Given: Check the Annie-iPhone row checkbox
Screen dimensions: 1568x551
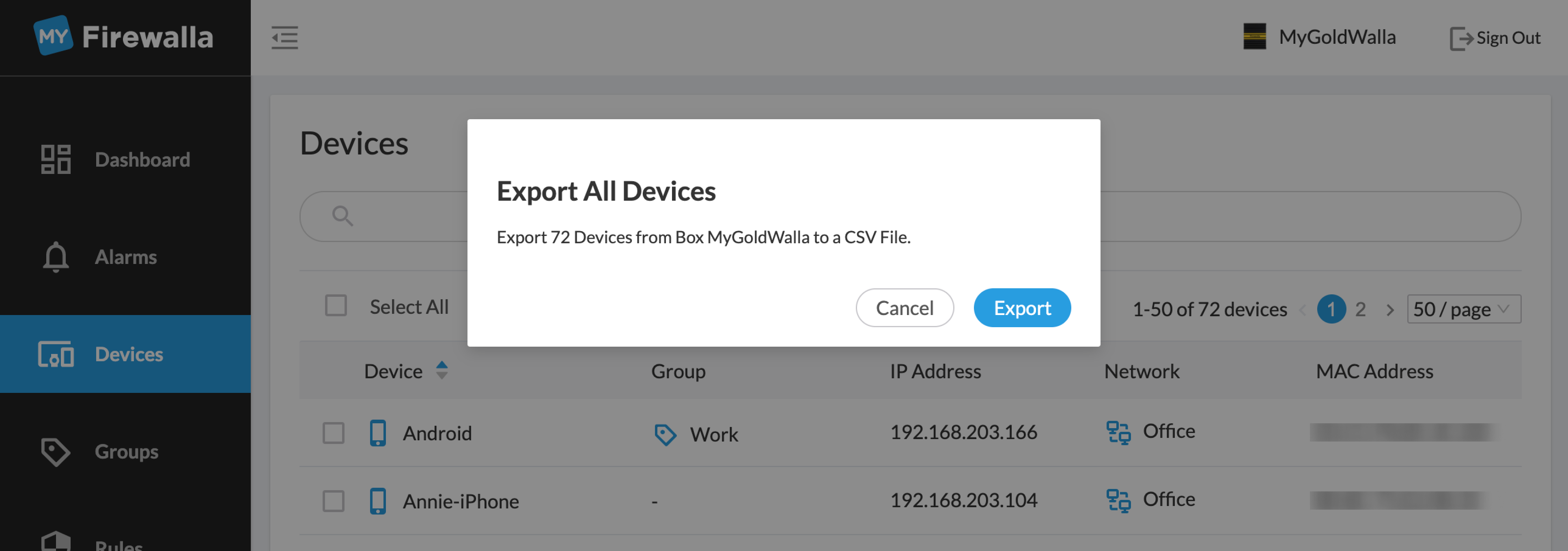Looking at the screenshot, I should (334, 501).
